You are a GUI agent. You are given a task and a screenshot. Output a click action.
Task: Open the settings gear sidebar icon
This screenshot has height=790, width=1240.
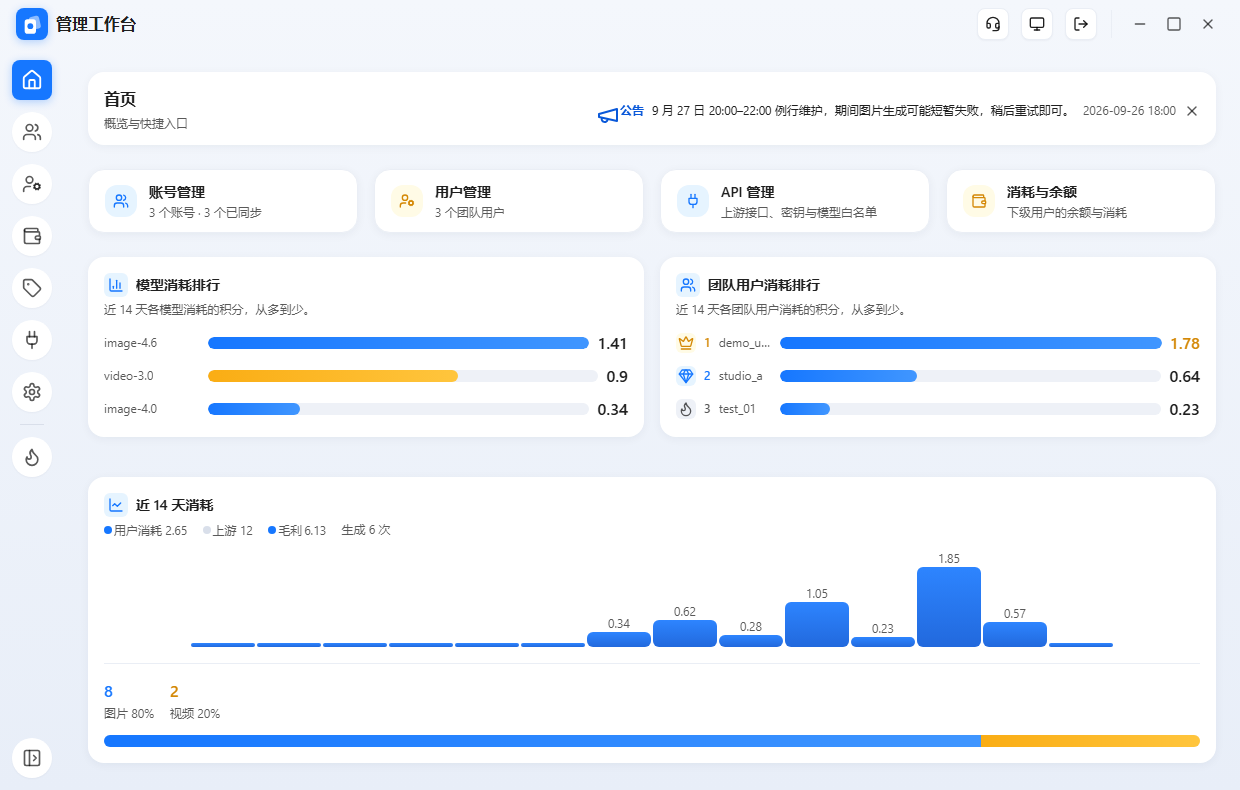coord(32,392)
